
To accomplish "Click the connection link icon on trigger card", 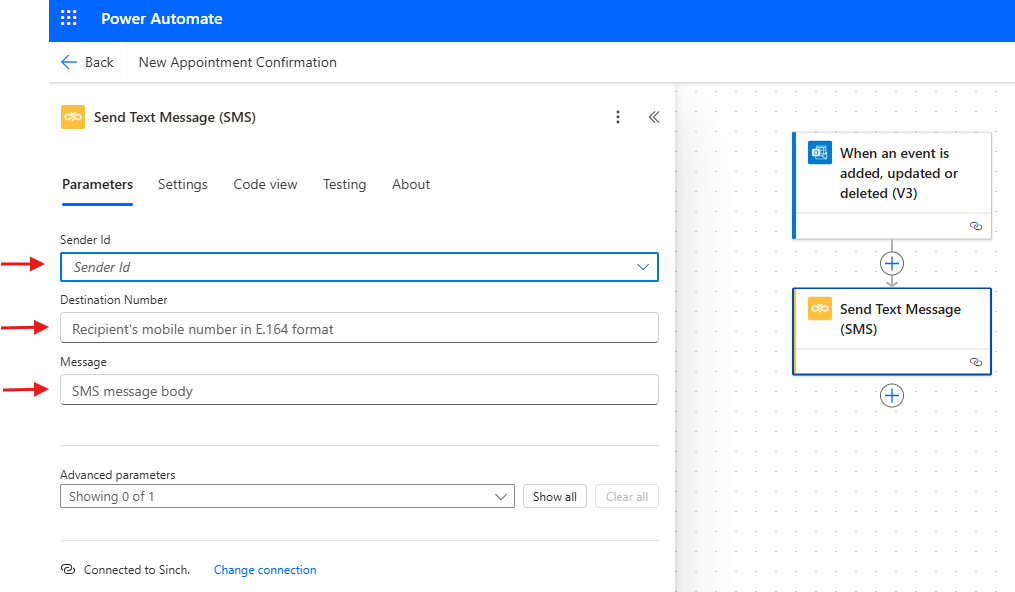I will click(x=976, y=226).
